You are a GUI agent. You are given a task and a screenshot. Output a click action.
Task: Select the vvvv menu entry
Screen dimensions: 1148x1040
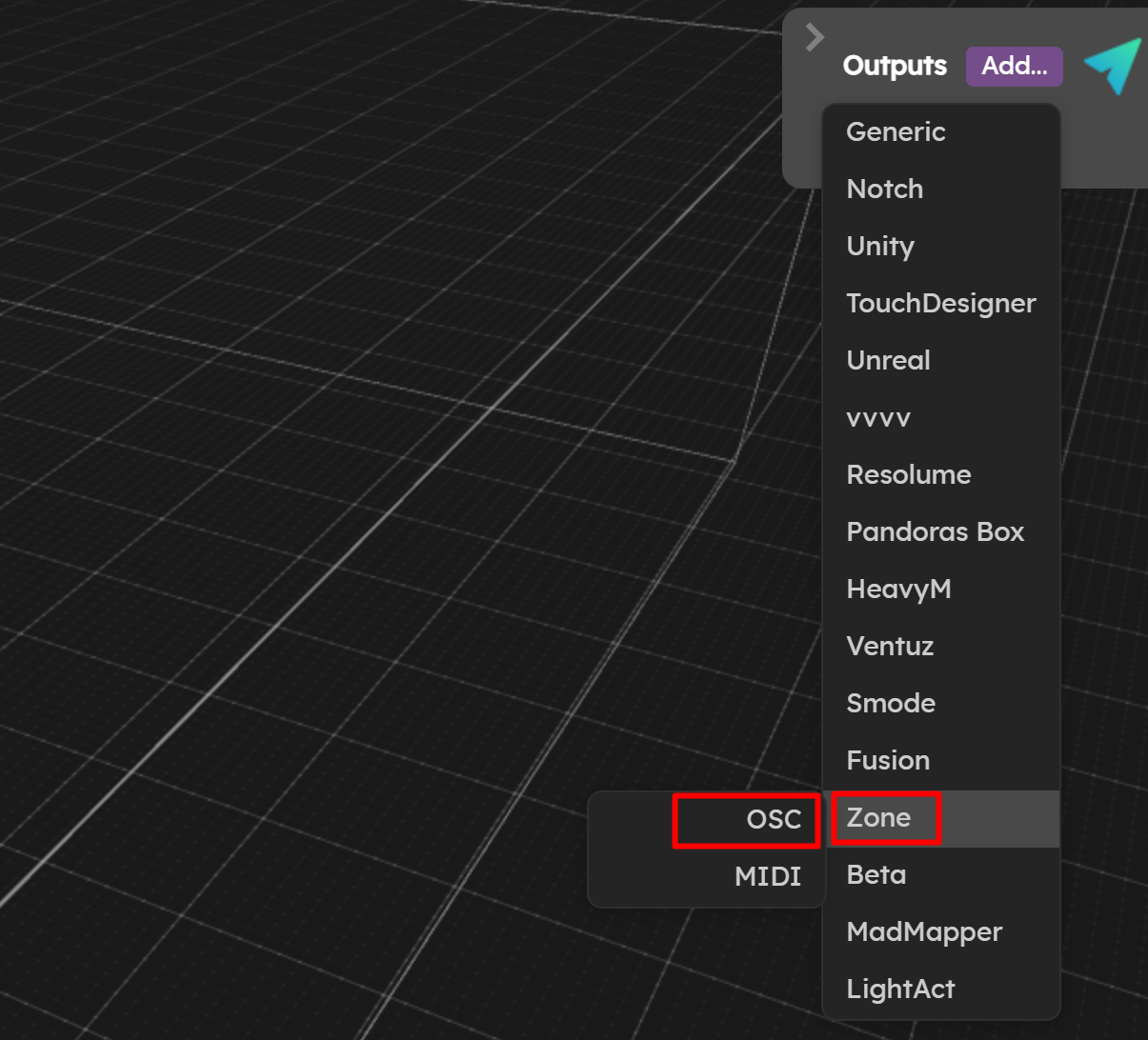coord(941,418)
